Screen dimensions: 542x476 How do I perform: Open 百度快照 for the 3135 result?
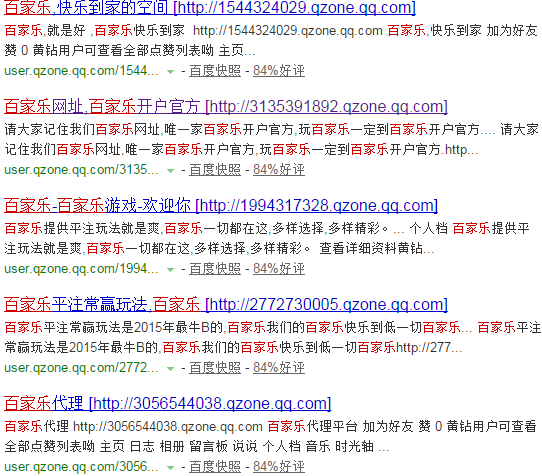[x=215, y=170]
